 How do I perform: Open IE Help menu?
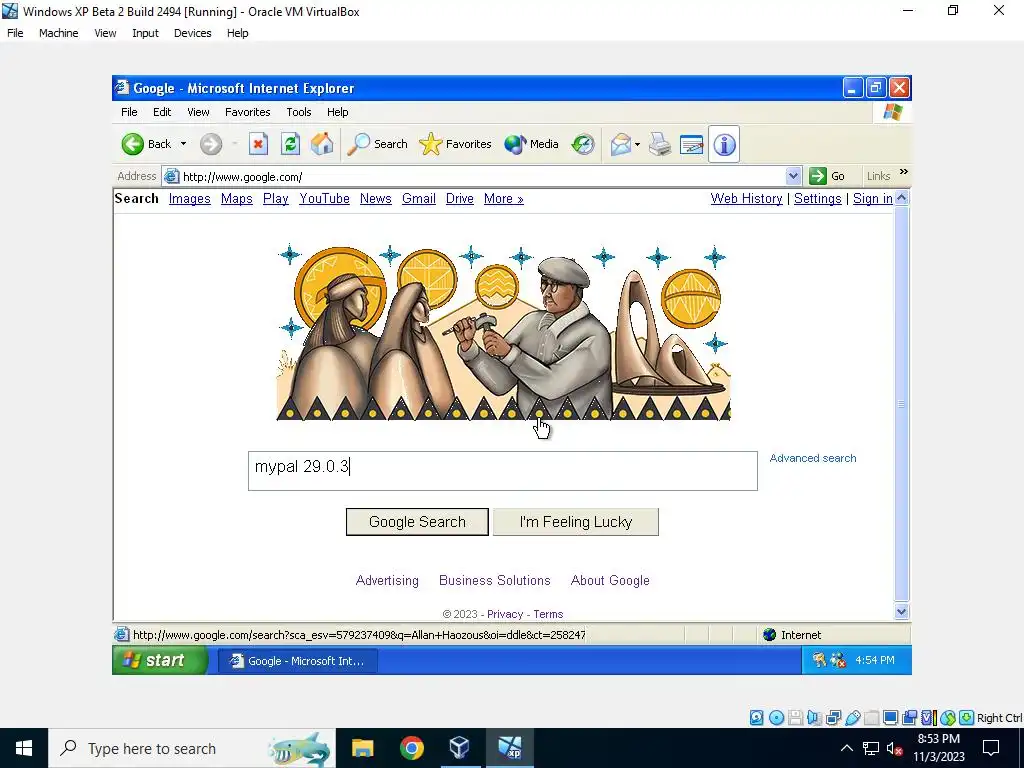coord(338,112)
